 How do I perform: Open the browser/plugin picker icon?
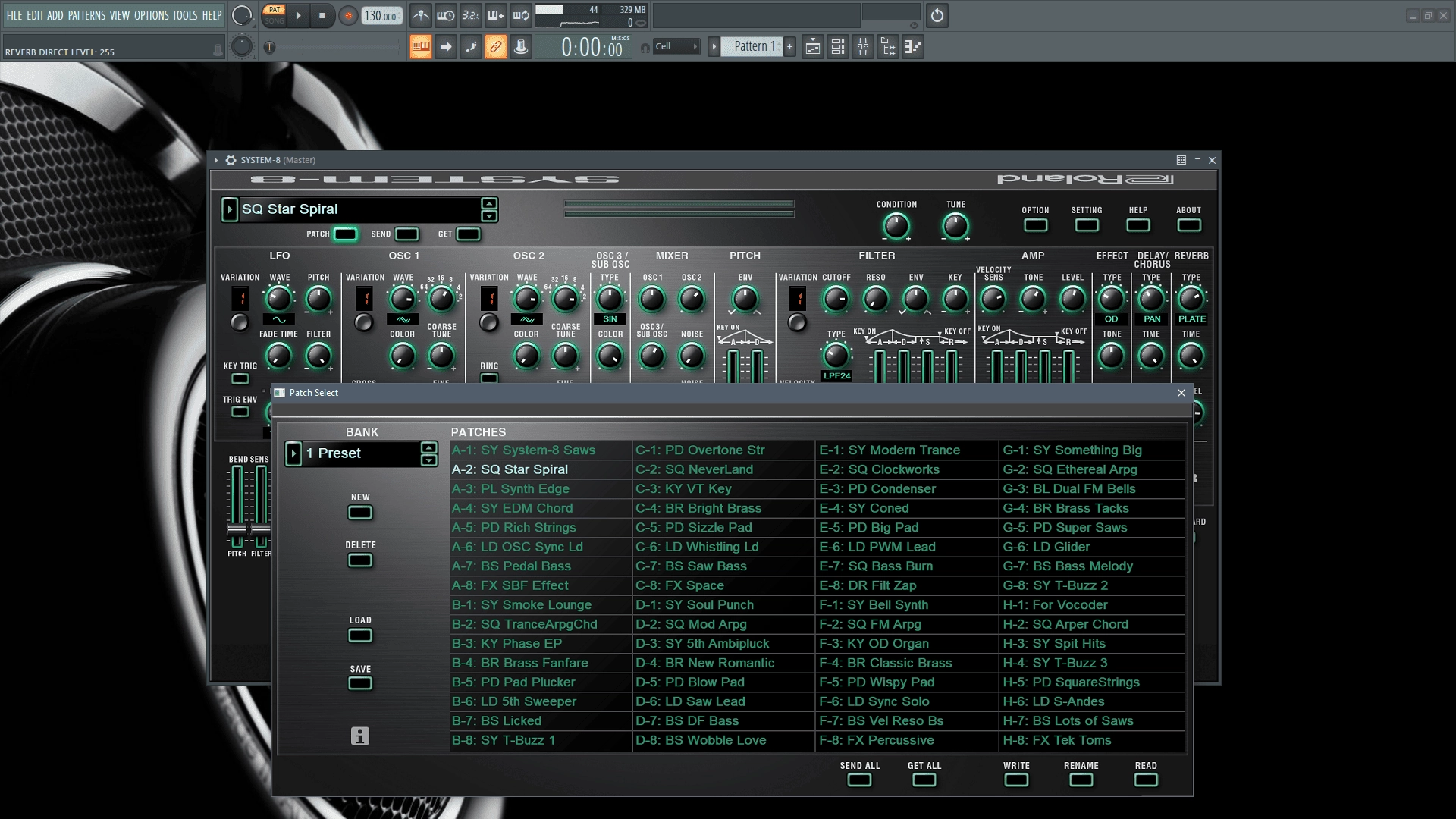coord(888,47)
